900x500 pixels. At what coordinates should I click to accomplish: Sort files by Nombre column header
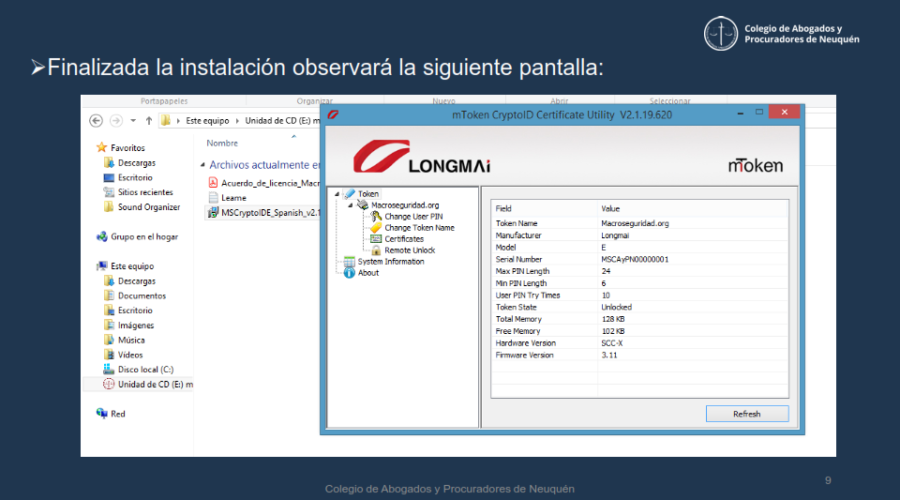[x=222, y=144]
